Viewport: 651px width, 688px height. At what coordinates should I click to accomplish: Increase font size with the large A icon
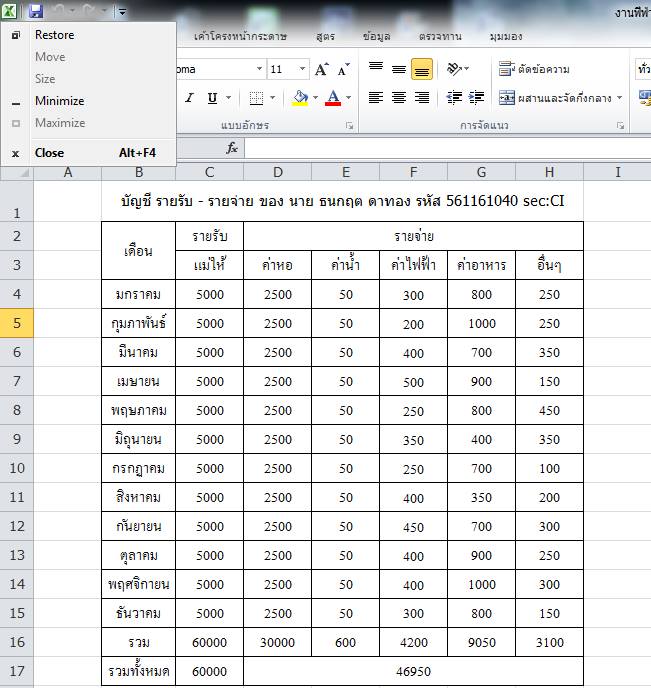pyautogui.click(x=322, y=69)
